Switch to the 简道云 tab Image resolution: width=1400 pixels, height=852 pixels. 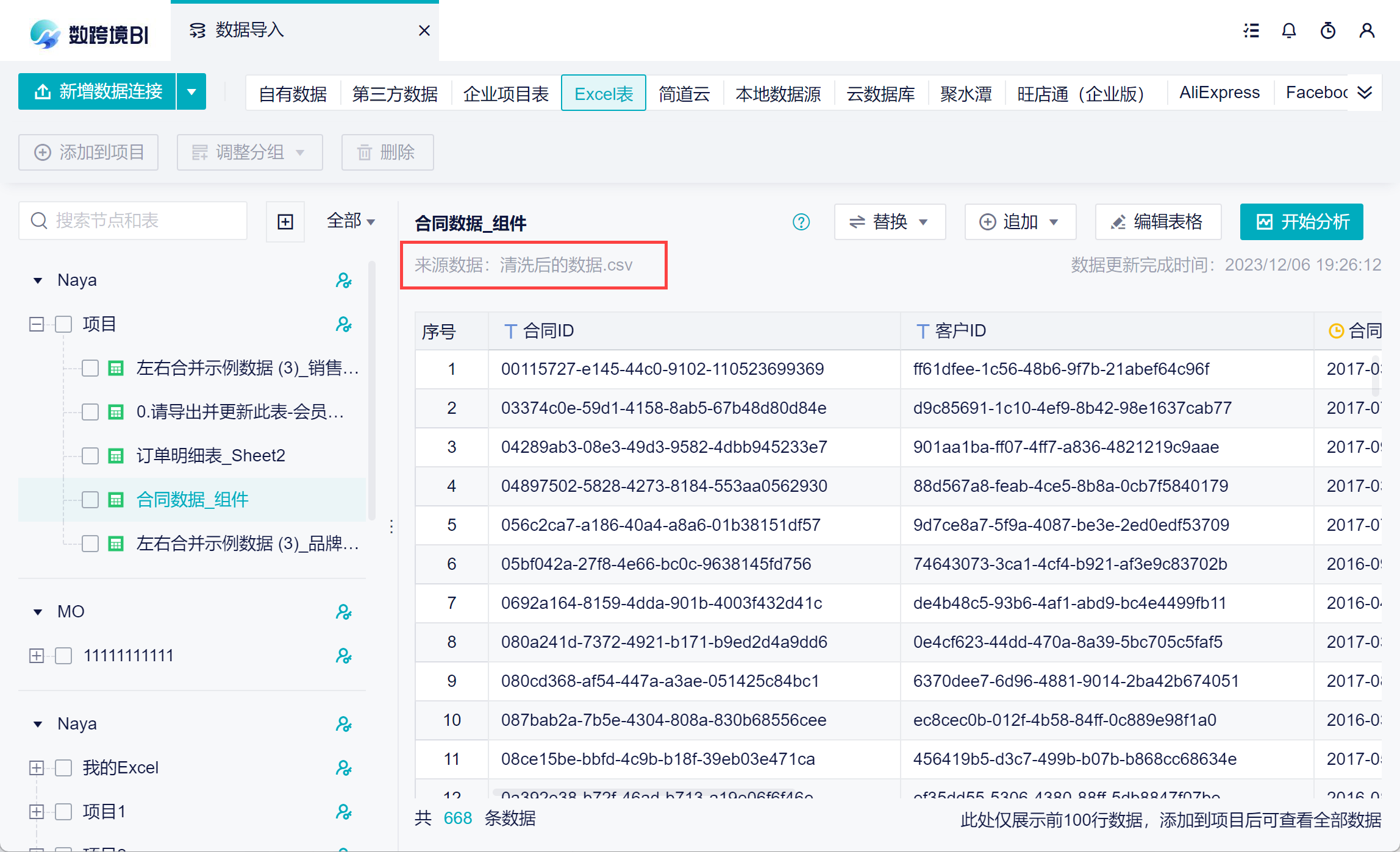(684, 93)
